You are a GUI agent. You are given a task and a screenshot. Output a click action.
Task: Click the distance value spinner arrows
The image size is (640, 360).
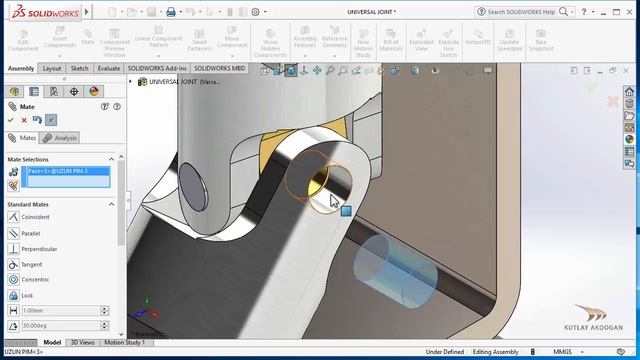click(x=104, y=311)
